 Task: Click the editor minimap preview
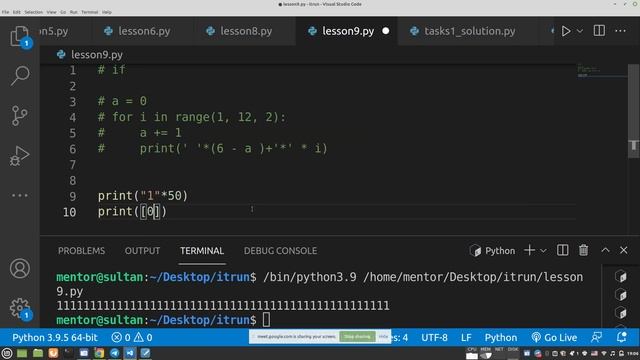pyautogui.click(x=602, y=71)
